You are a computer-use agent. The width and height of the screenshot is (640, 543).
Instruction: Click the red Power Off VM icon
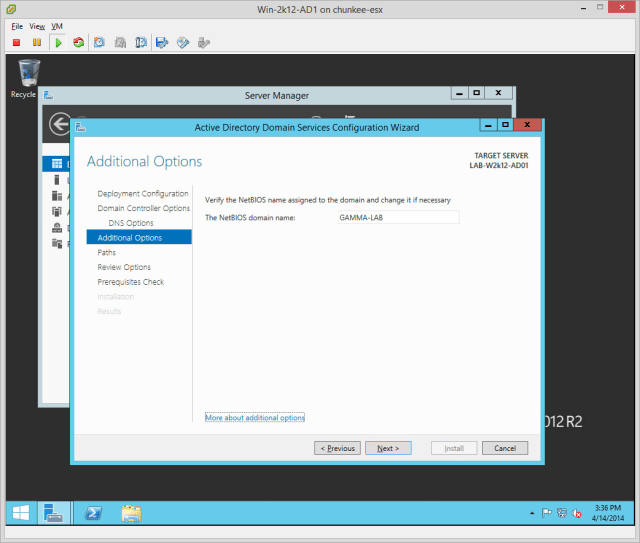click(x=16, y=42)
